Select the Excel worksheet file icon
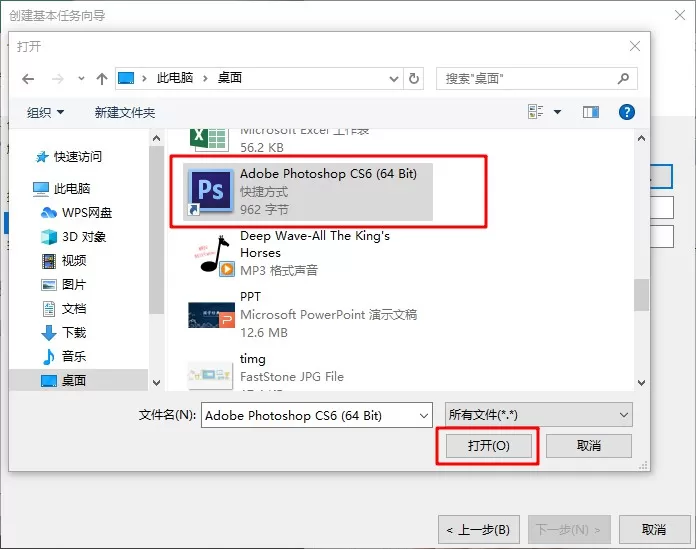The width and height of the screenshot is (696, 549). (x=210, y=140)
